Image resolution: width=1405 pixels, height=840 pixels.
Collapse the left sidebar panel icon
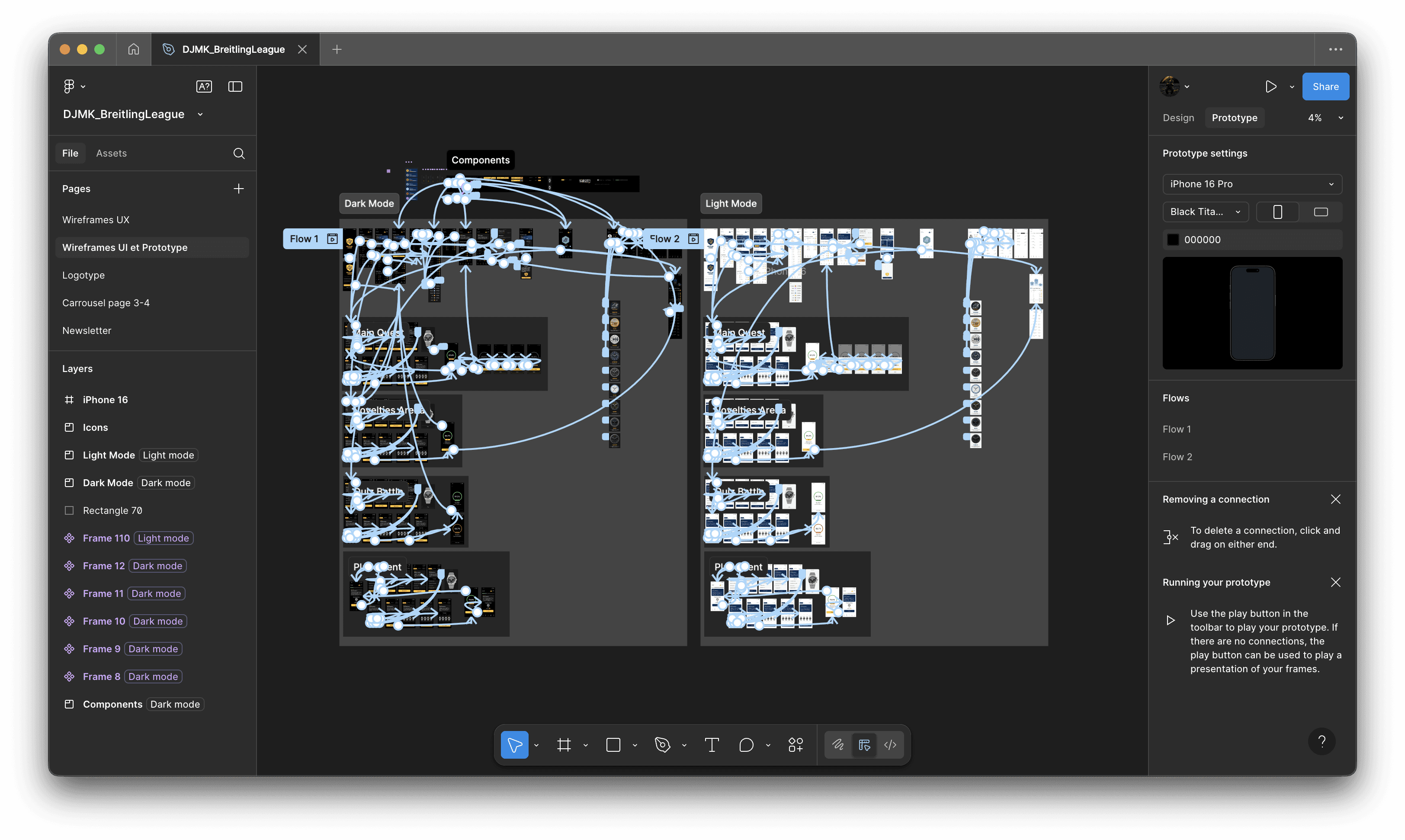235,86
